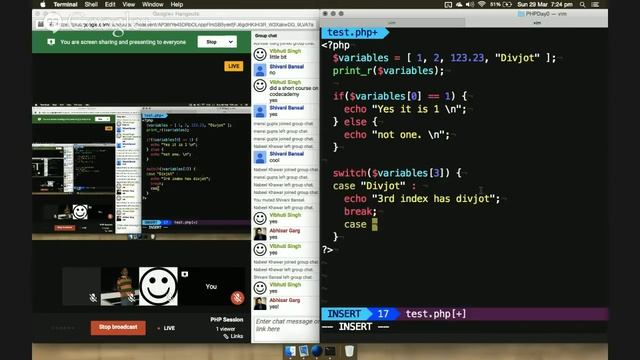Select the smiley face participant thumbnail
640x360 pixels.
(158, 286)
